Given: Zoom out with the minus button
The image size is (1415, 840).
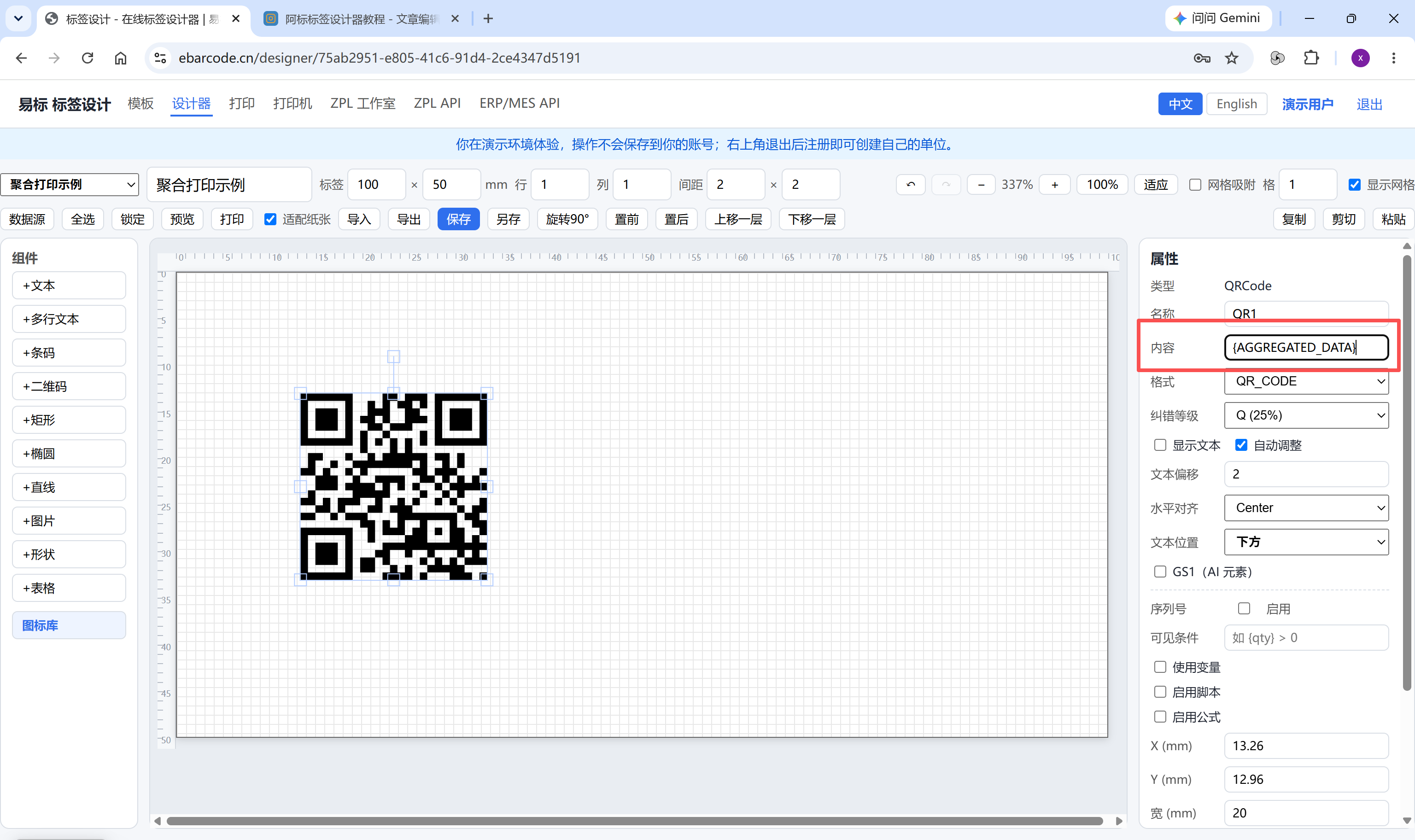Looking at the screenshot, I should (982, 185).
